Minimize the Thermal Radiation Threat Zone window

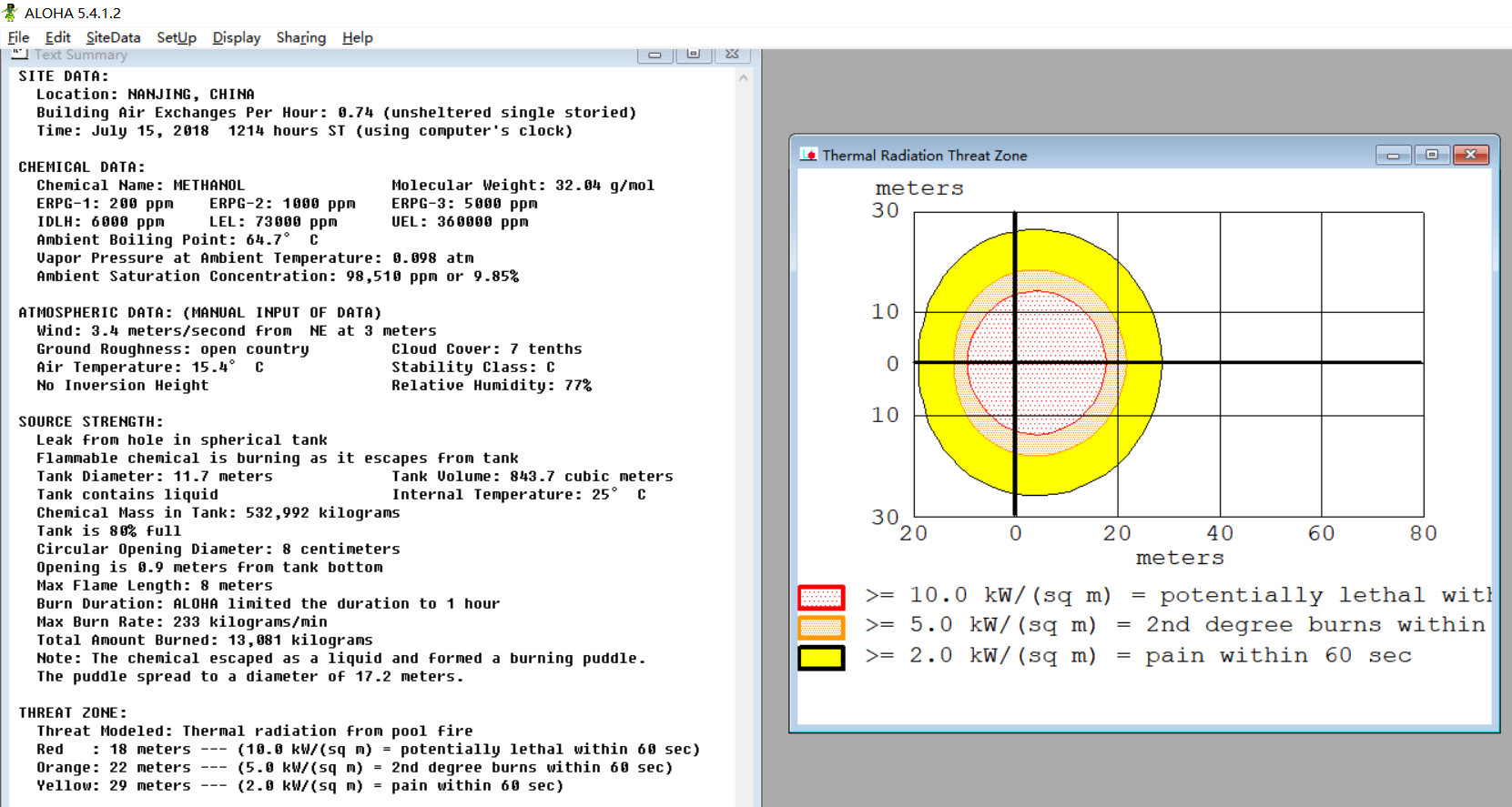[x=1393, y=155]
